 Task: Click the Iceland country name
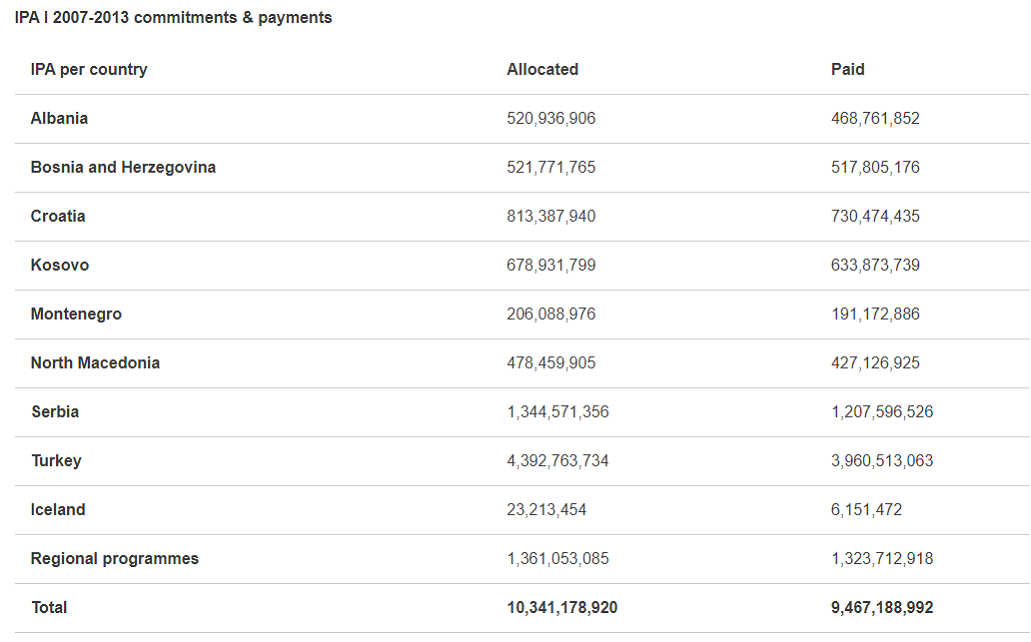click(58, 510)
